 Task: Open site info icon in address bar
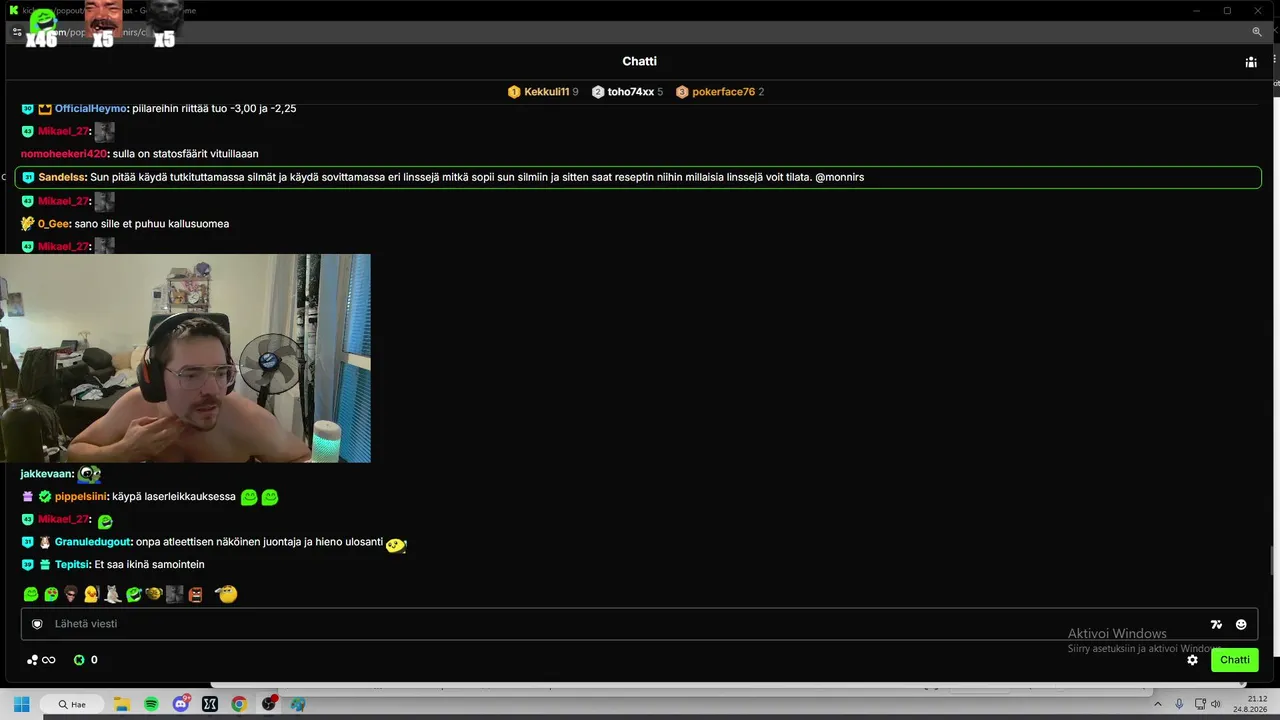click(x=17, y=32)
